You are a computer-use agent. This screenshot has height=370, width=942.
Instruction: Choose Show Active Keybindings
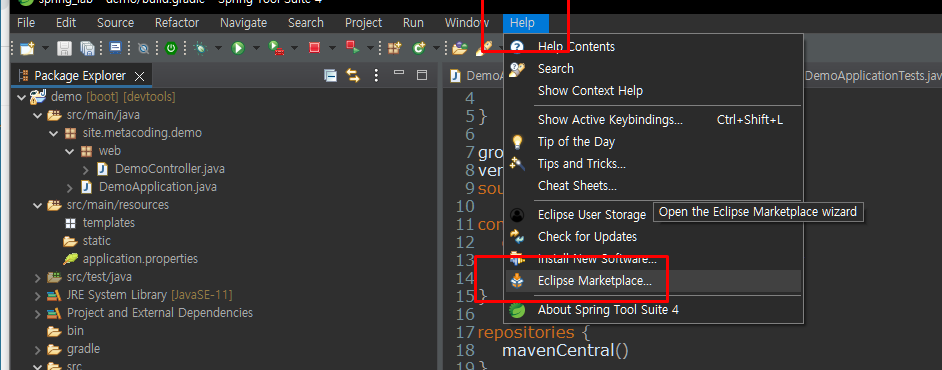tap(654, 120)
